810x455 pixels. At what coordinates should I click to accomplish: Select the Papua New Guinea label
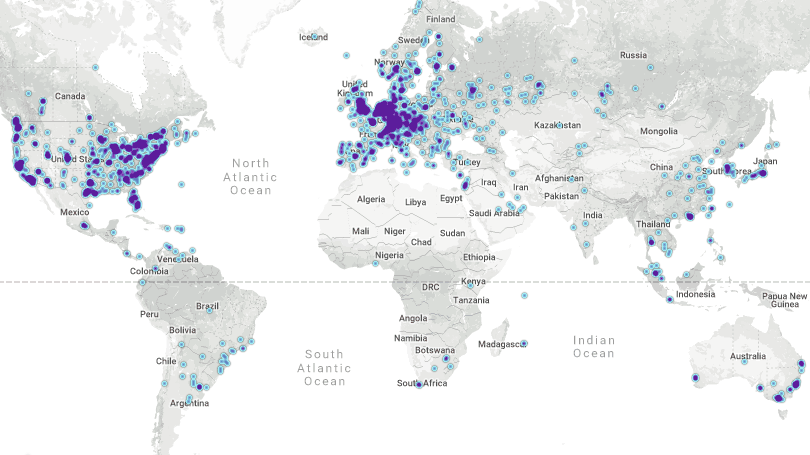(x=784, y=301)
